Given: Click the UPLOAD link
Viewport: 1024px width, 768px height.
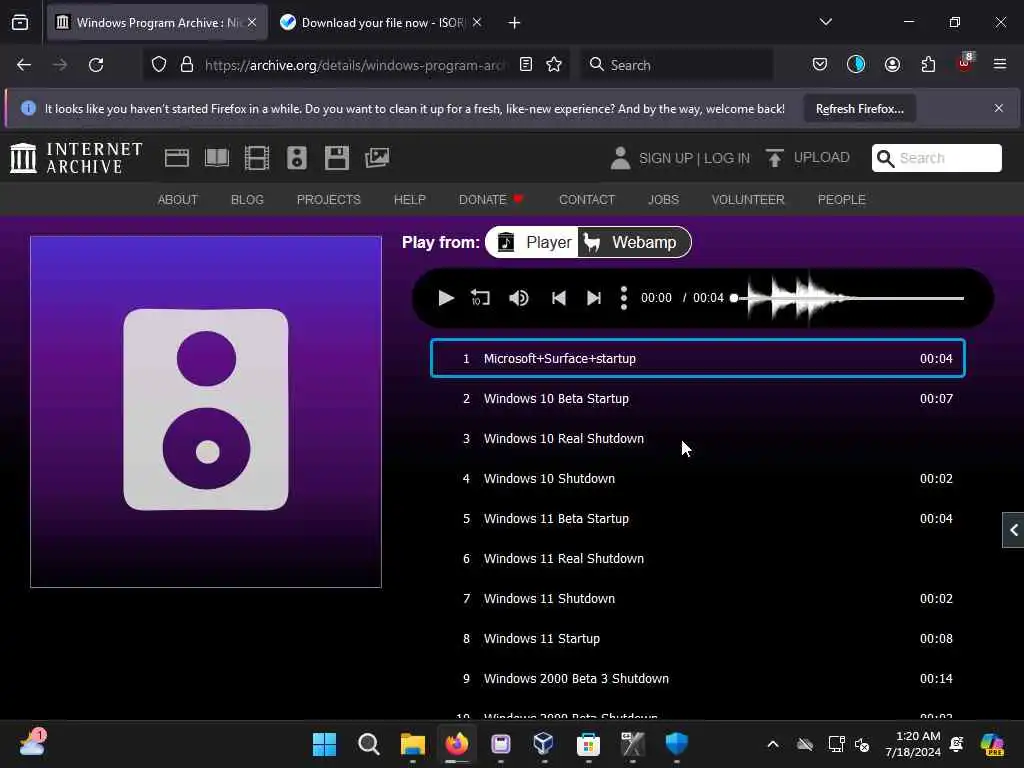Looking at the screenshot, I should (808, 157).
